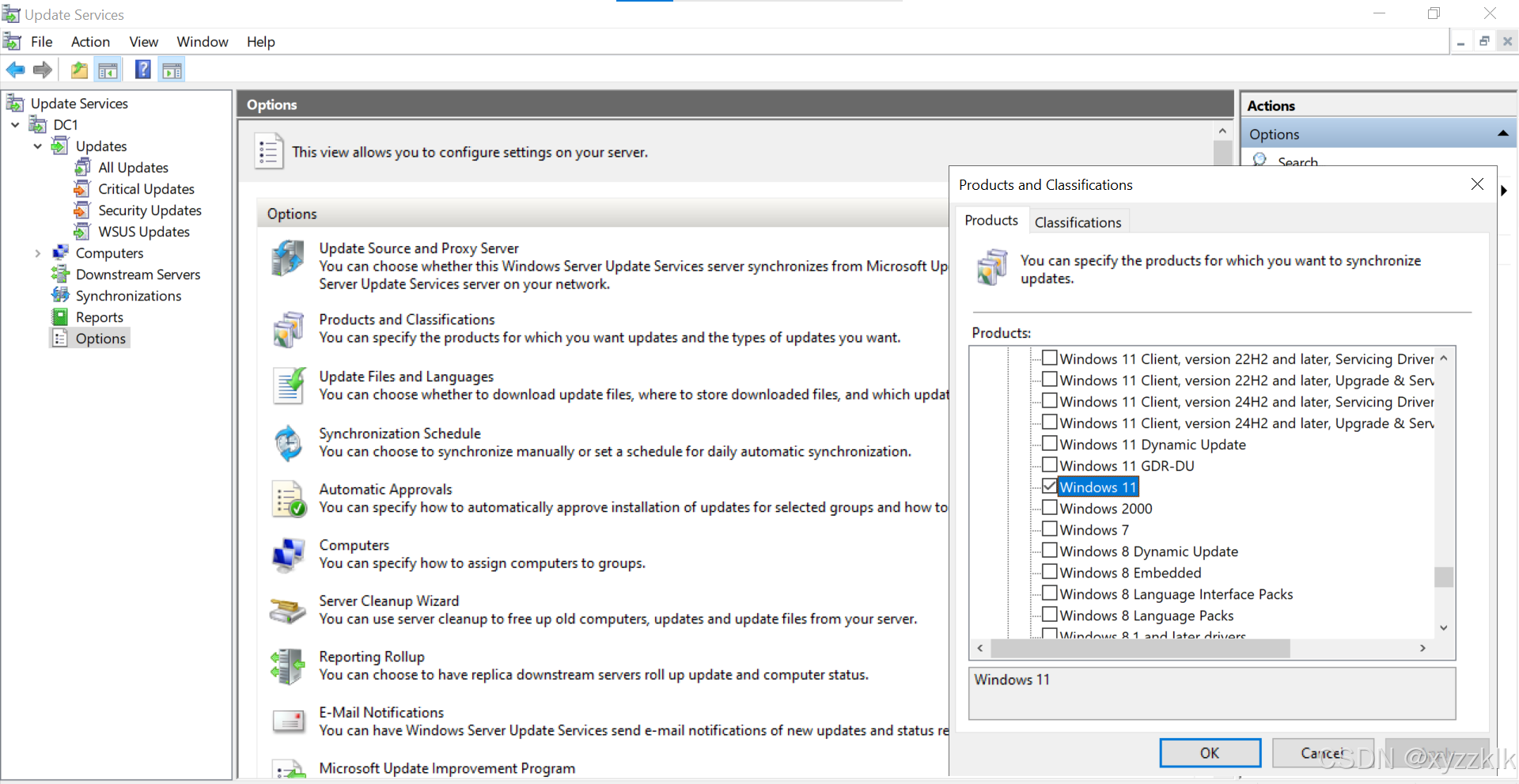Image resolution: width=1519 pixels, height=784 pixels.
Task: Click the products list horizontal scrollbar thumb
Action: coord(1141,648)
